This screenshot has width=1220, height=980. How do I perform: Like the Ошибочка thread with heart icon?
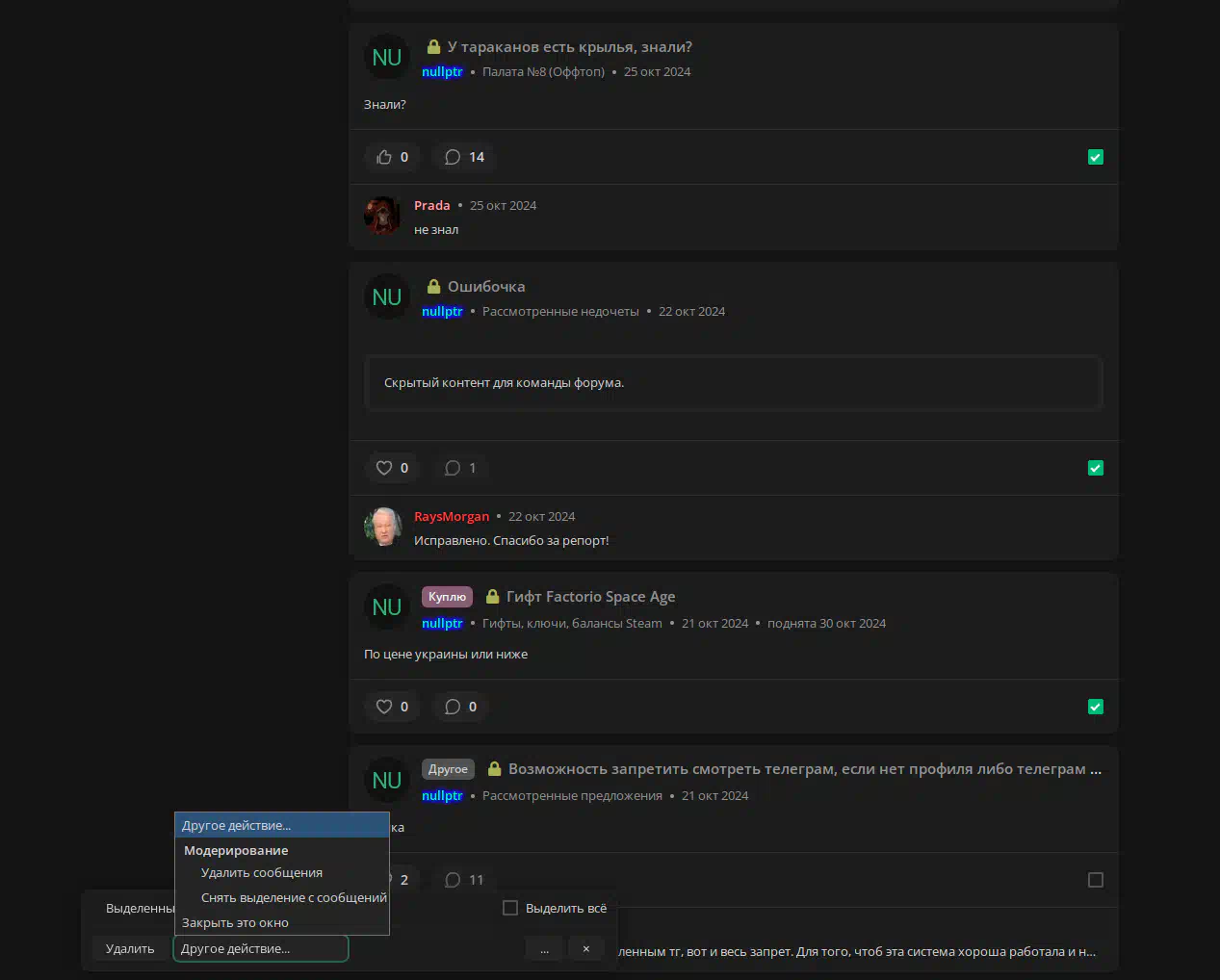(x=384, y=468)
